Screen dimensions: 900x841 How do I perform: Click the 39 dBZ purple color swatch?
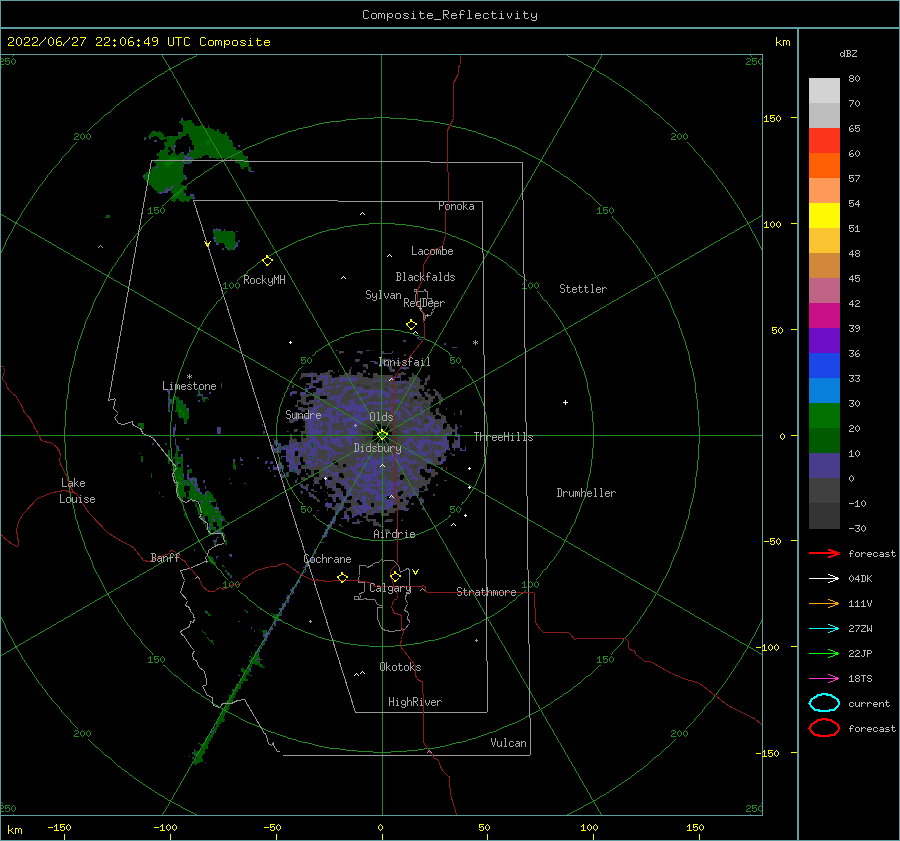(824, 340)
